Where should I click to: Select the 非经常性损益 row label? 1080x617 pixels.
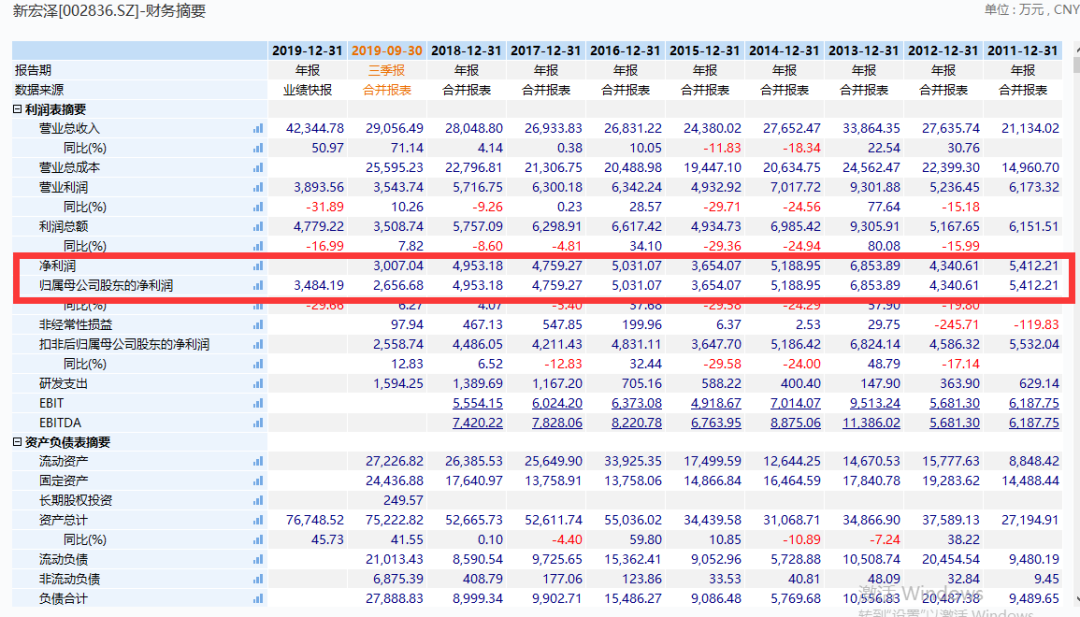(76, 325)
